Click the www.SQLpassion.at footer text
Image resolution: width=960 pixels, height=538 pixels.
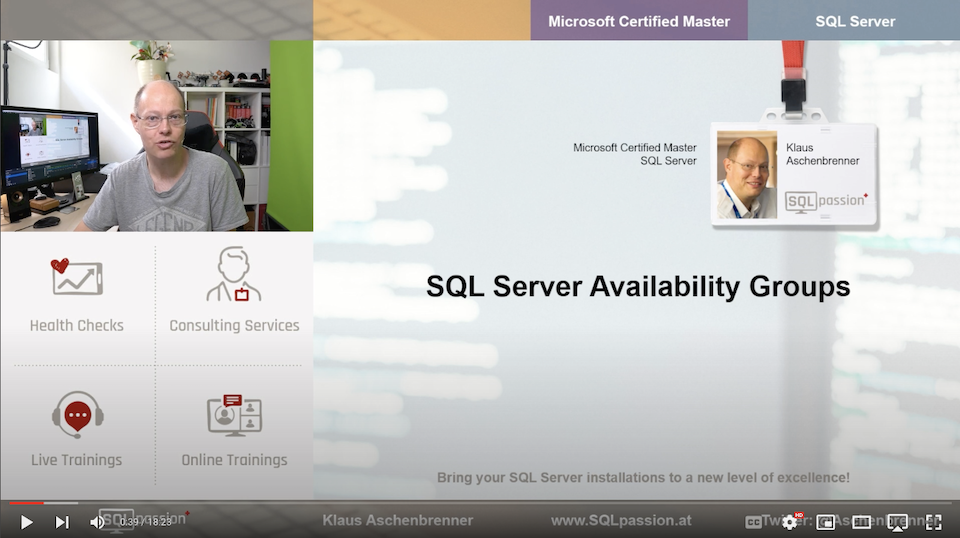621,520
